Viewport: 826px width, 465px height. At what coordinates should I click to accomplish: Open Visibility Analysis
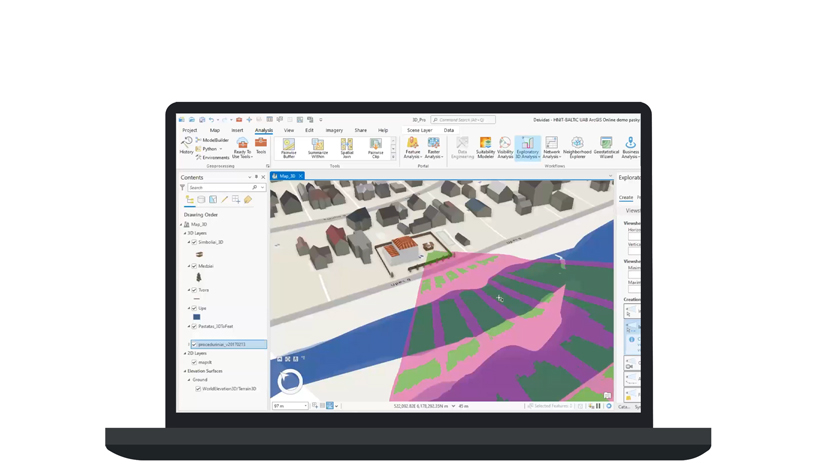505,148
